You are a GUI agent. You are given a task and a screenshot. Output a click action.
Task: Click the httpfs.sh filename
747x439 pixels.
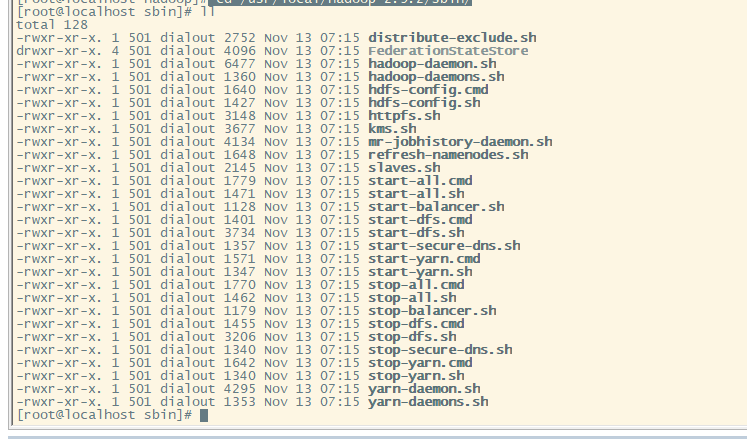tap(404, 116)
